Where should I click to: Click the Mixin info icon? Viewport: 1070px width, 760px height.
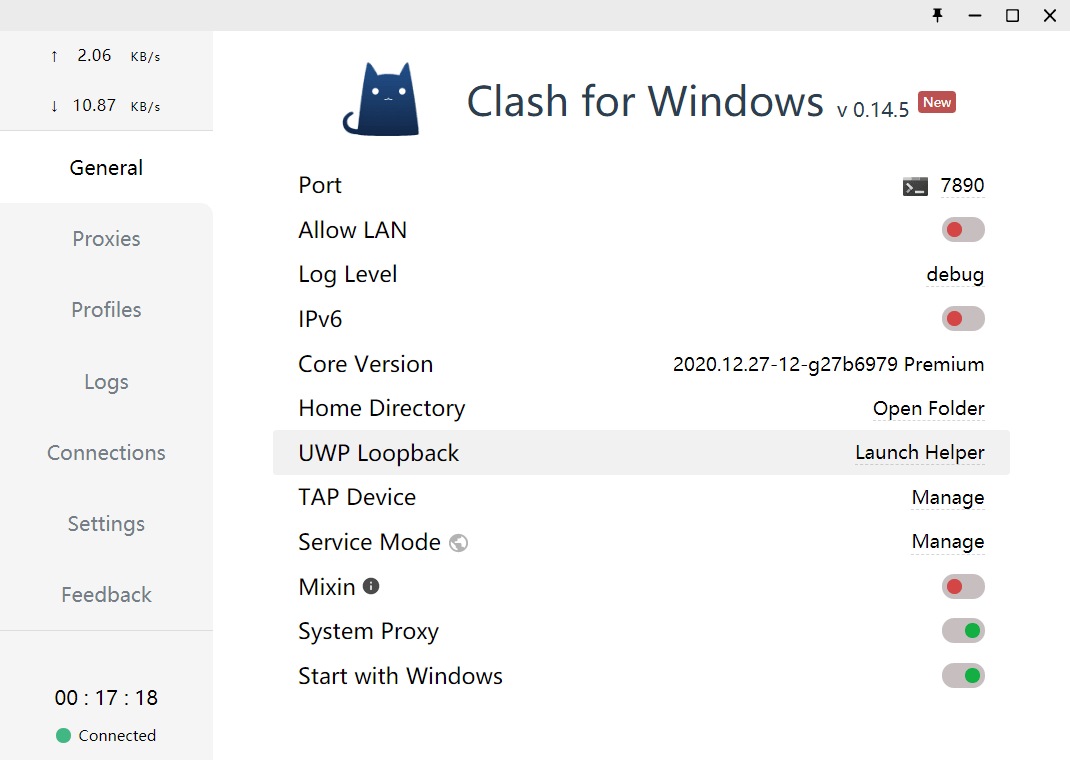tap(371, 587)
